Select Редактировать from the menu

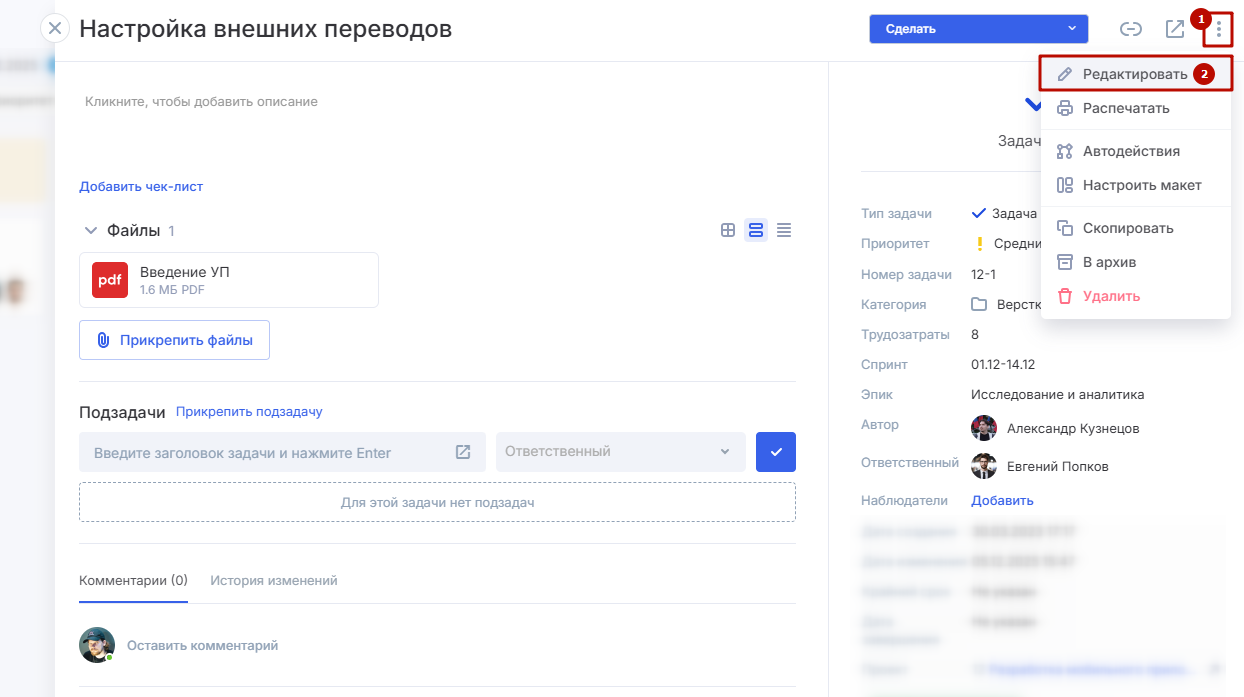(1134, 74)
